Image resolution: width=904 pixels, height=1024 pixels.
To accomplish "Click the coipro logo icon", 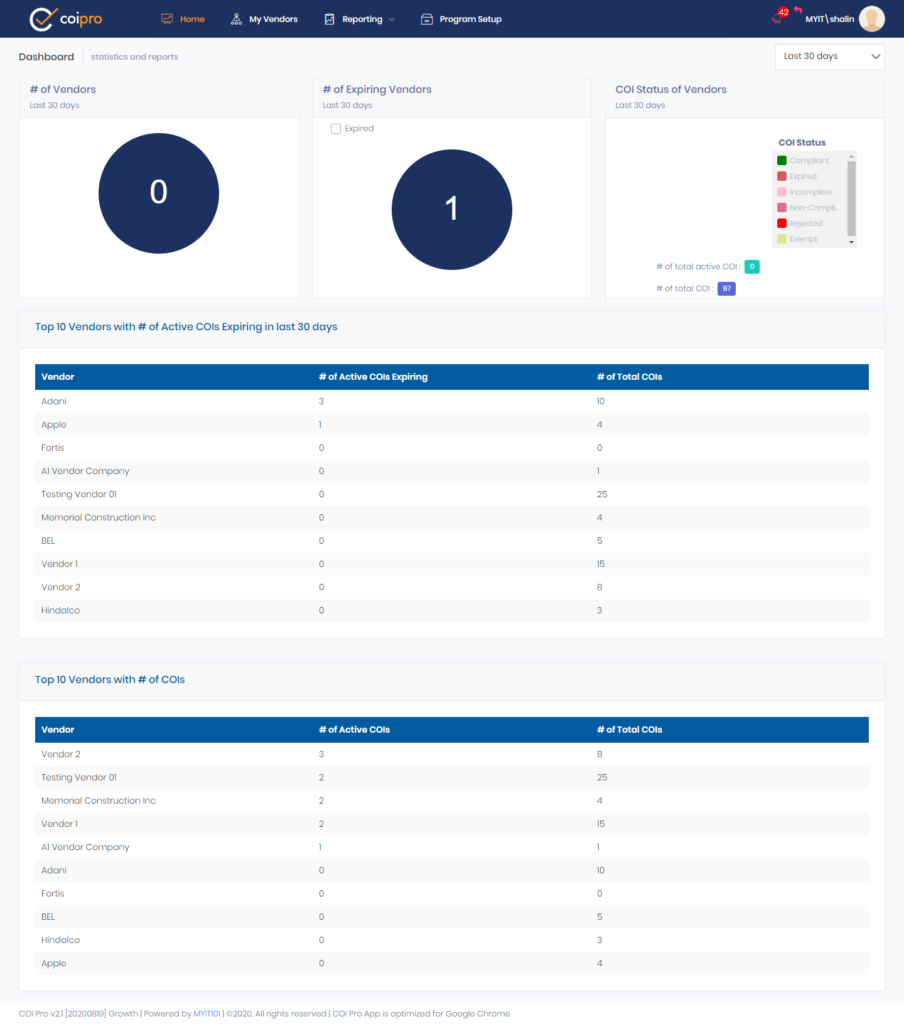I will tap(45, 17).
